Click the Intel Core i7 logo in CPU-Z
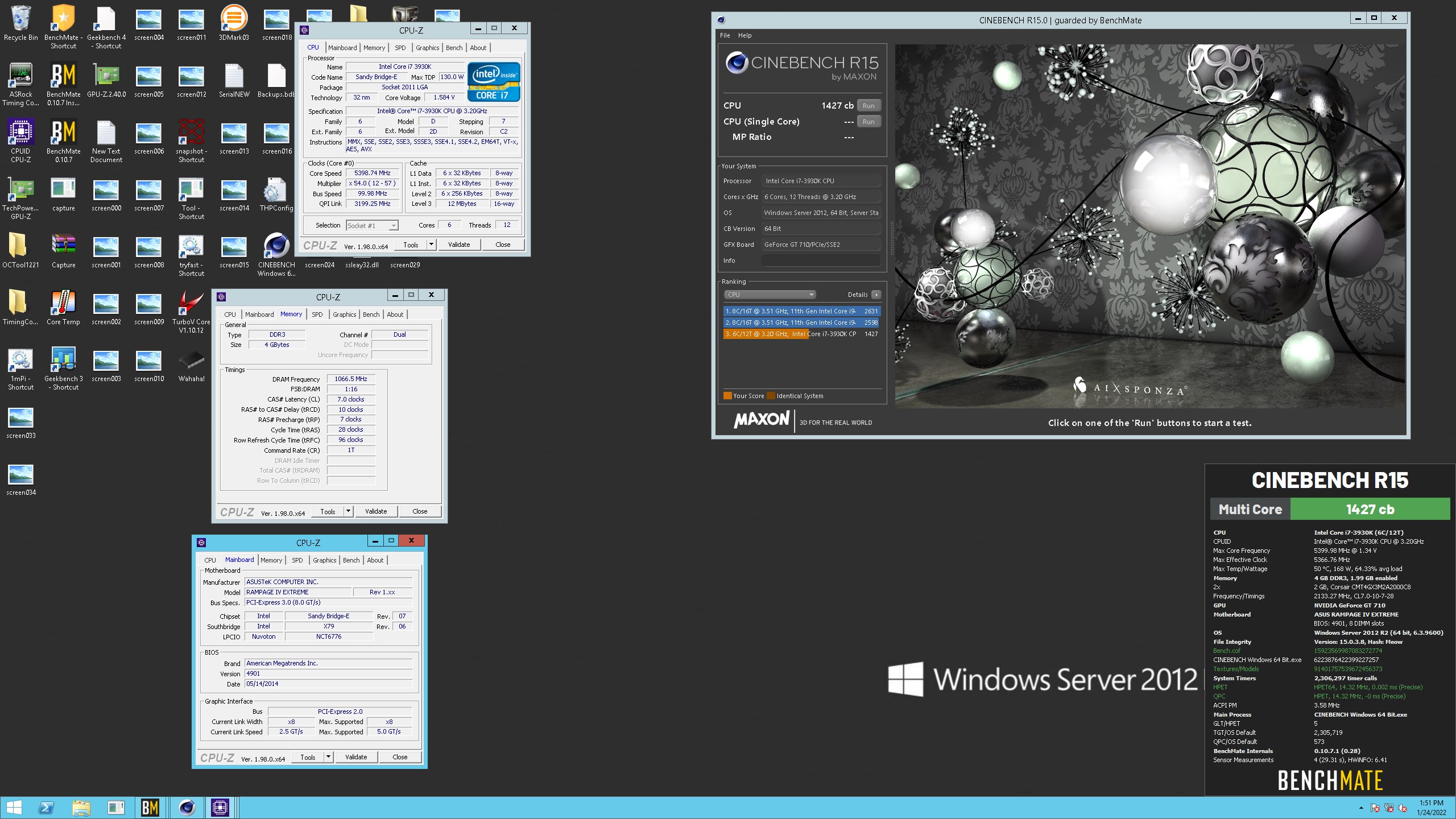The image size is (1456, 819). (494, 82)
